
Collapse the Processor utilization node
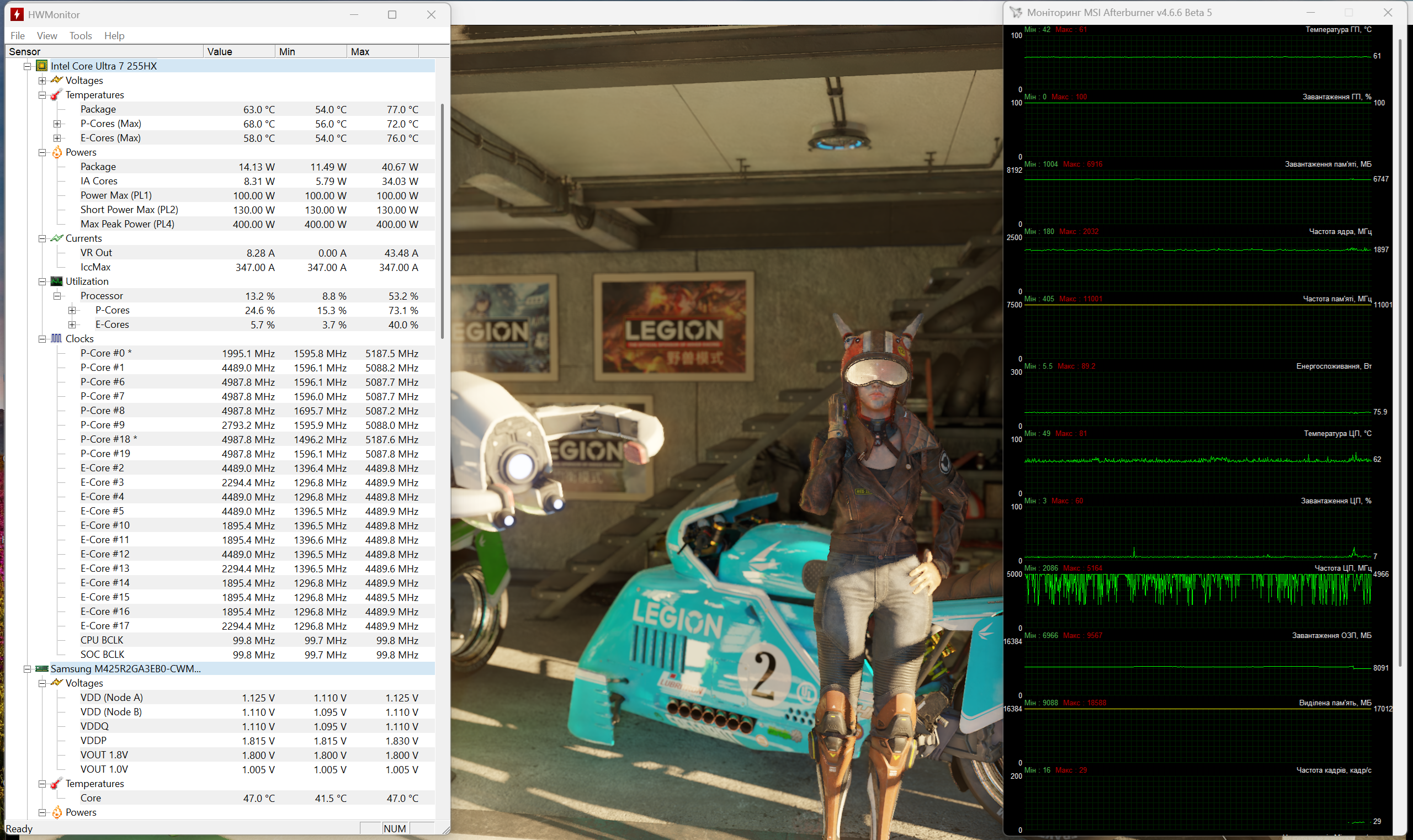[57, 296]
